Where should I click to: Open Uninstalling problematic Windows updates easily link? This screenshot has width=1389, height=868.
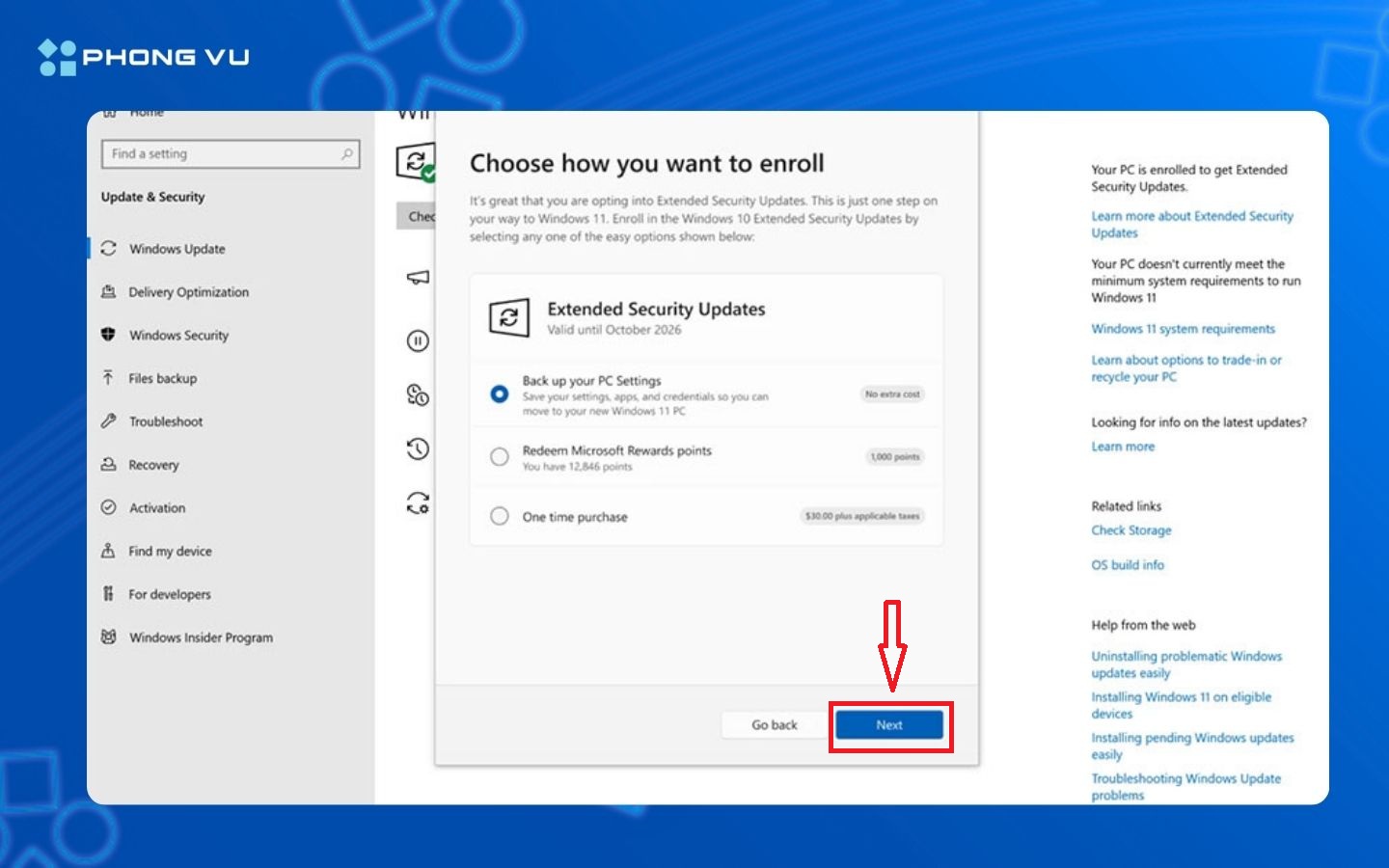[x=1186, y=665]
